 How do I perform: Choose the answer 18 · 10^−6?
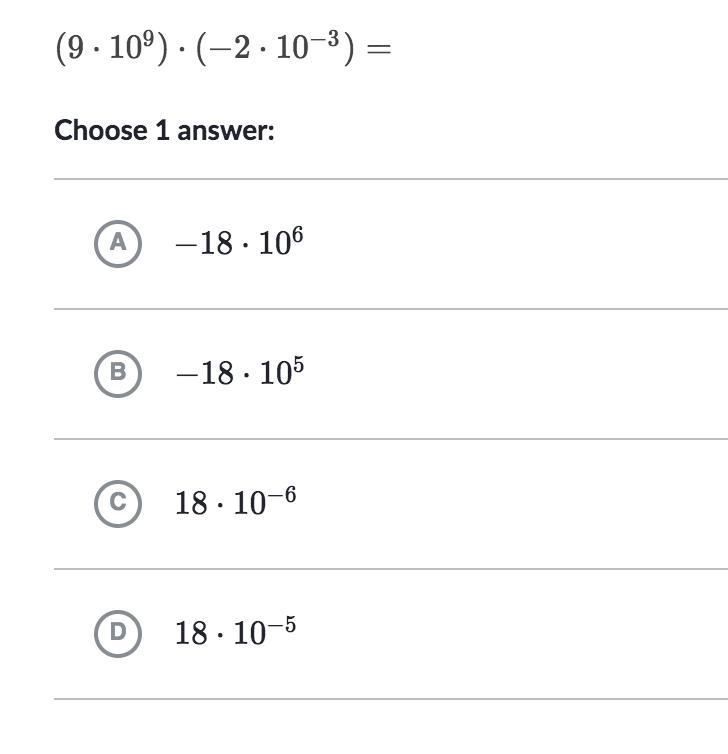click(236, 501)
